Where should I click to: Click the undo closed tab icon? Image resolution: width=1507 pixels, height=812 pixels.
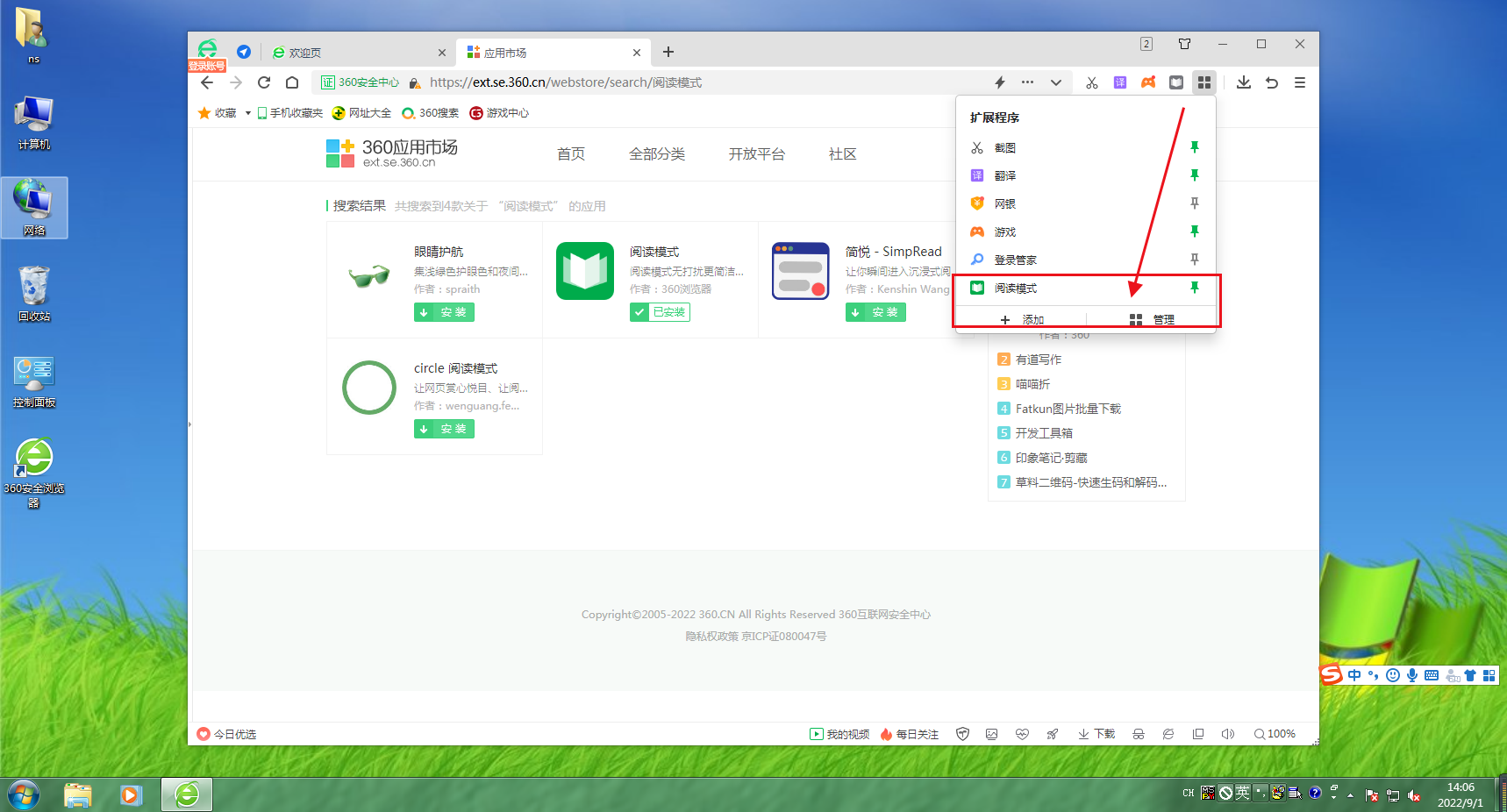click(1272, 82)
